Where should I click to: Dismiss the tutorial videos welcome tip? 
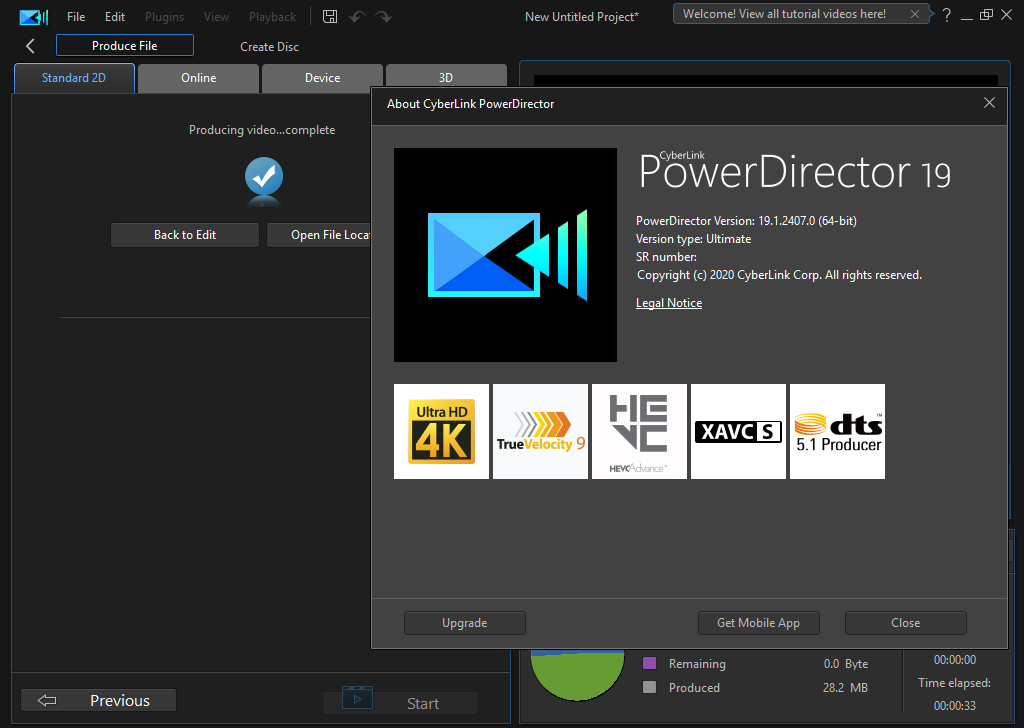915,14
